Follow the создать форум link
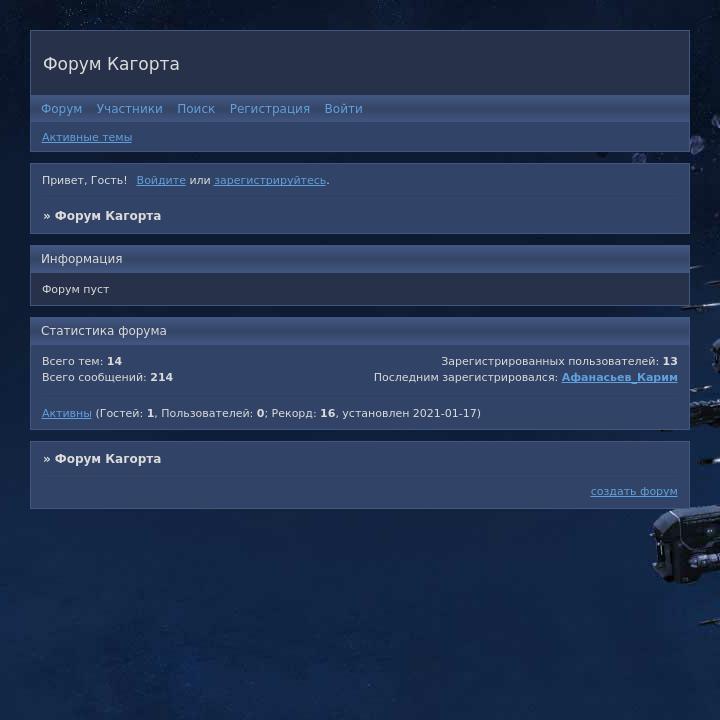This screenshot has height=720, width=720. (634, 491)
